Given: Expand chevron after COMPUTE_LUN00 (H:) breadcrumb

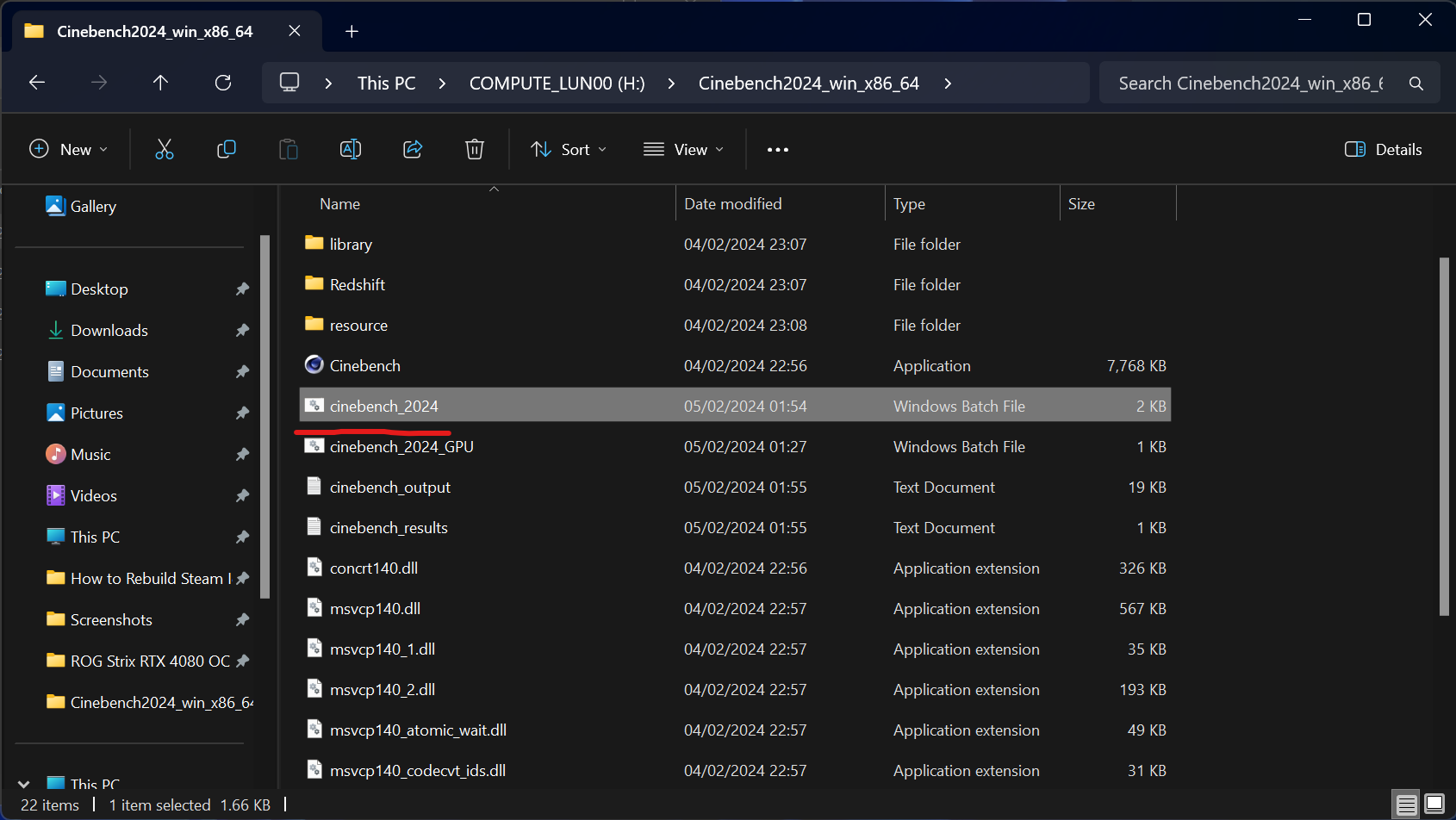Looking at the screenshot, I should [671, 84].
